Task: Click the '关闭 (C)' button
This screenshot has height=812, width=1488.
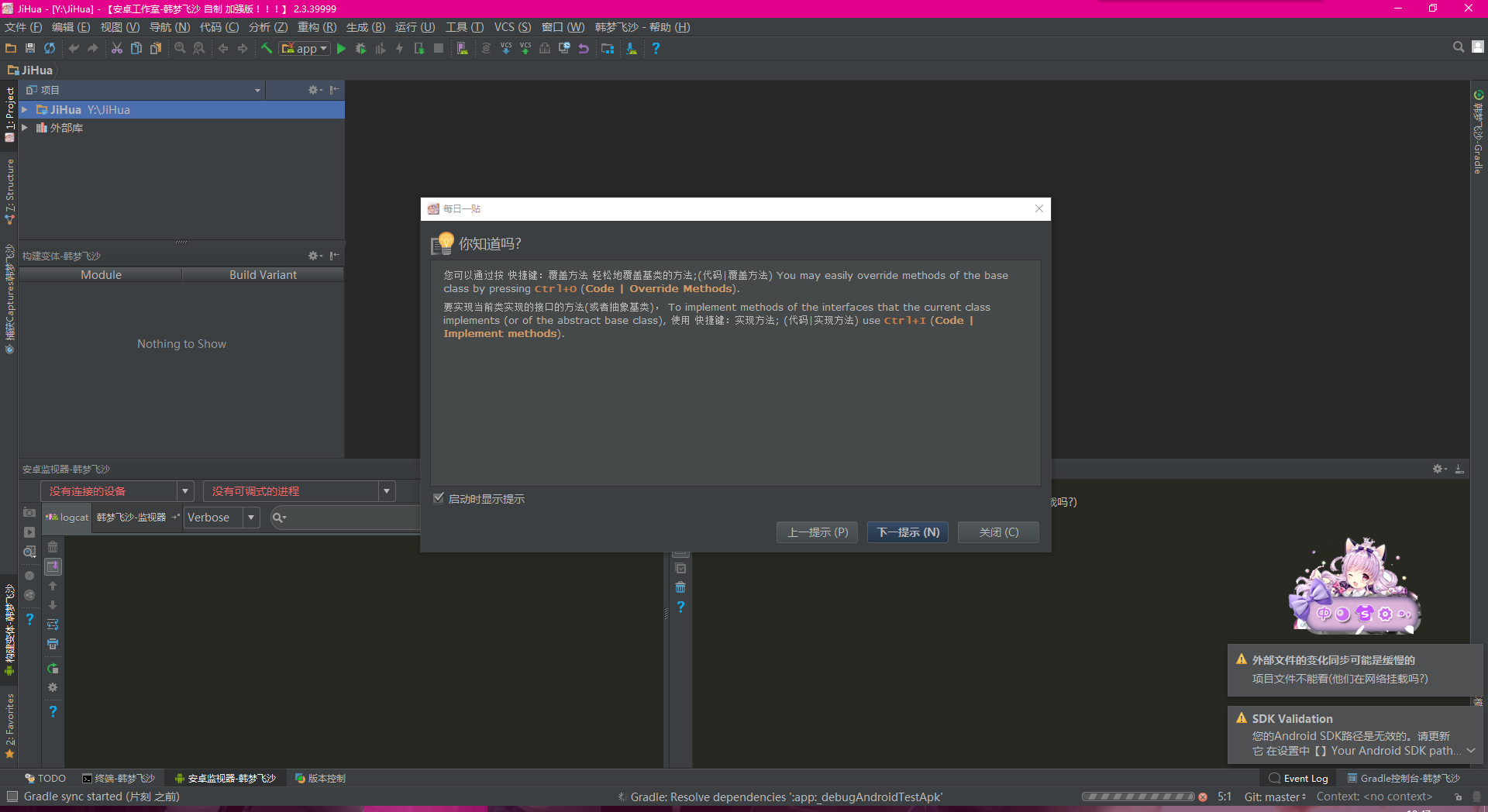Action: pos(998,532)
